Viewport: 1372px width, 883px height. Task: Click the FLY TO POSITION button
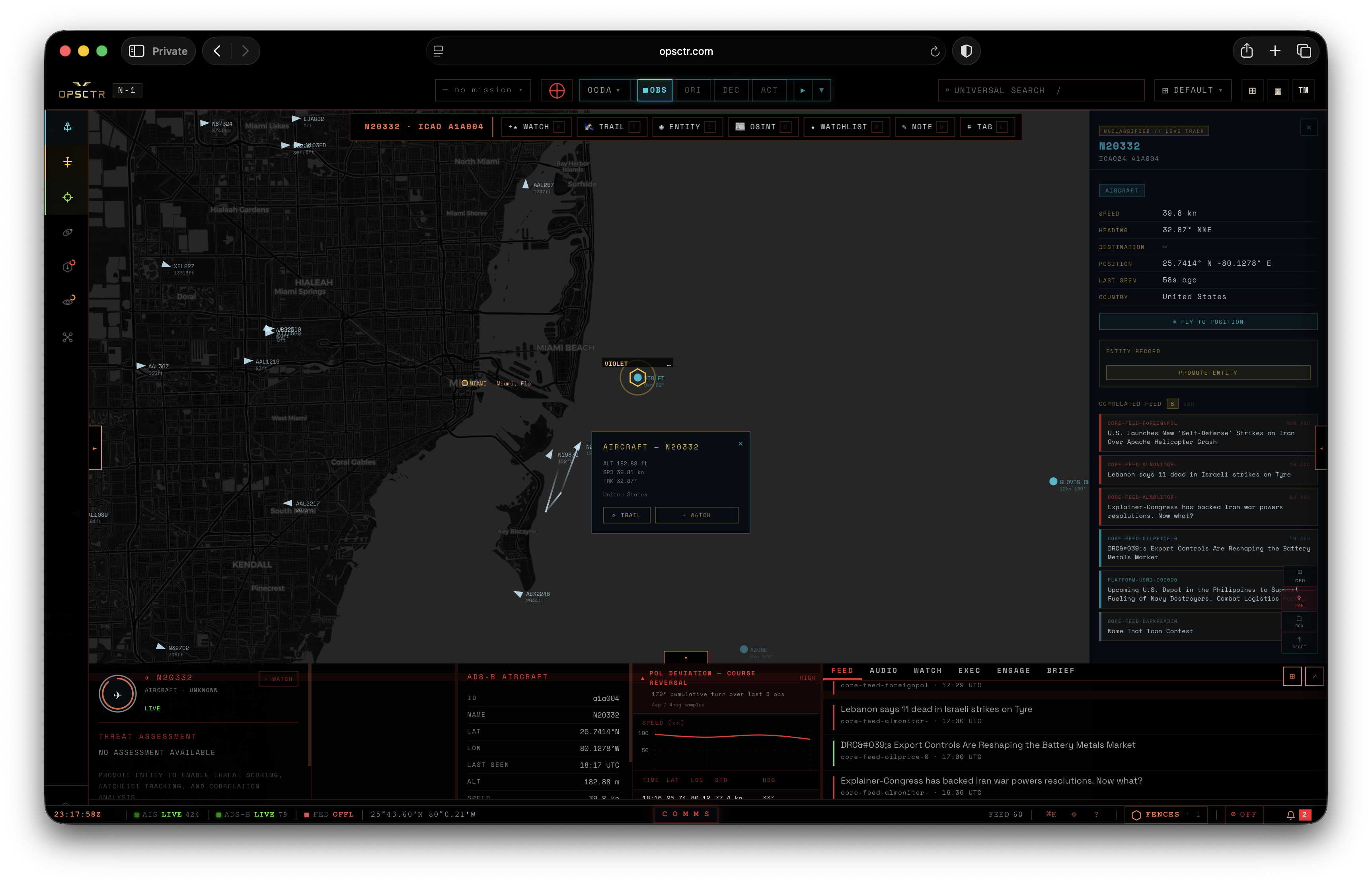point(1208,322)
